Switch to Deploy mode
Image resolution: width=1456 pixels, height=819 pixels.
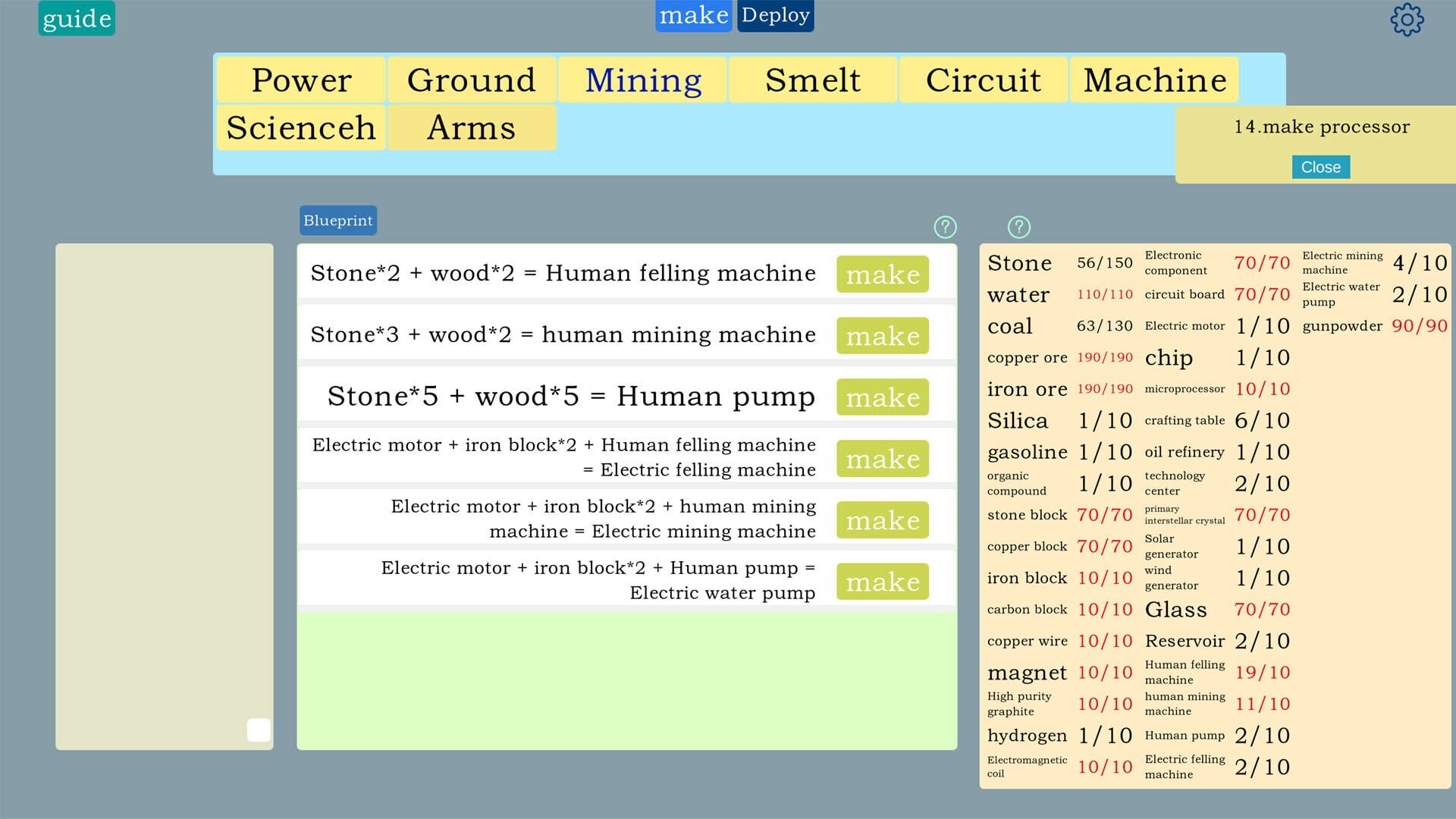pos(774,14)
